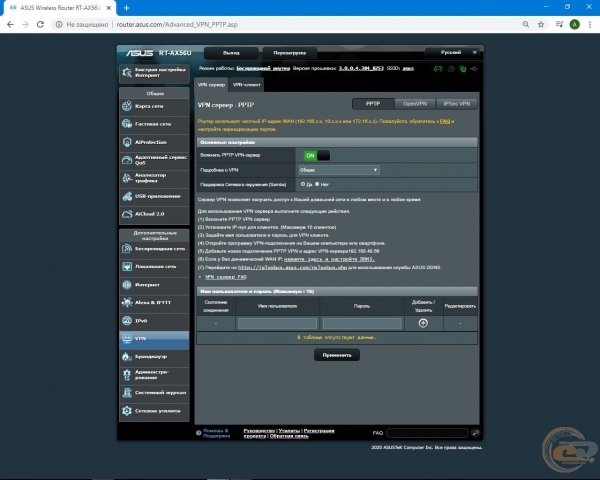Open Internet (WAN) globe icon
Viewport: 600px width, 480px height.
click(127, 285)
